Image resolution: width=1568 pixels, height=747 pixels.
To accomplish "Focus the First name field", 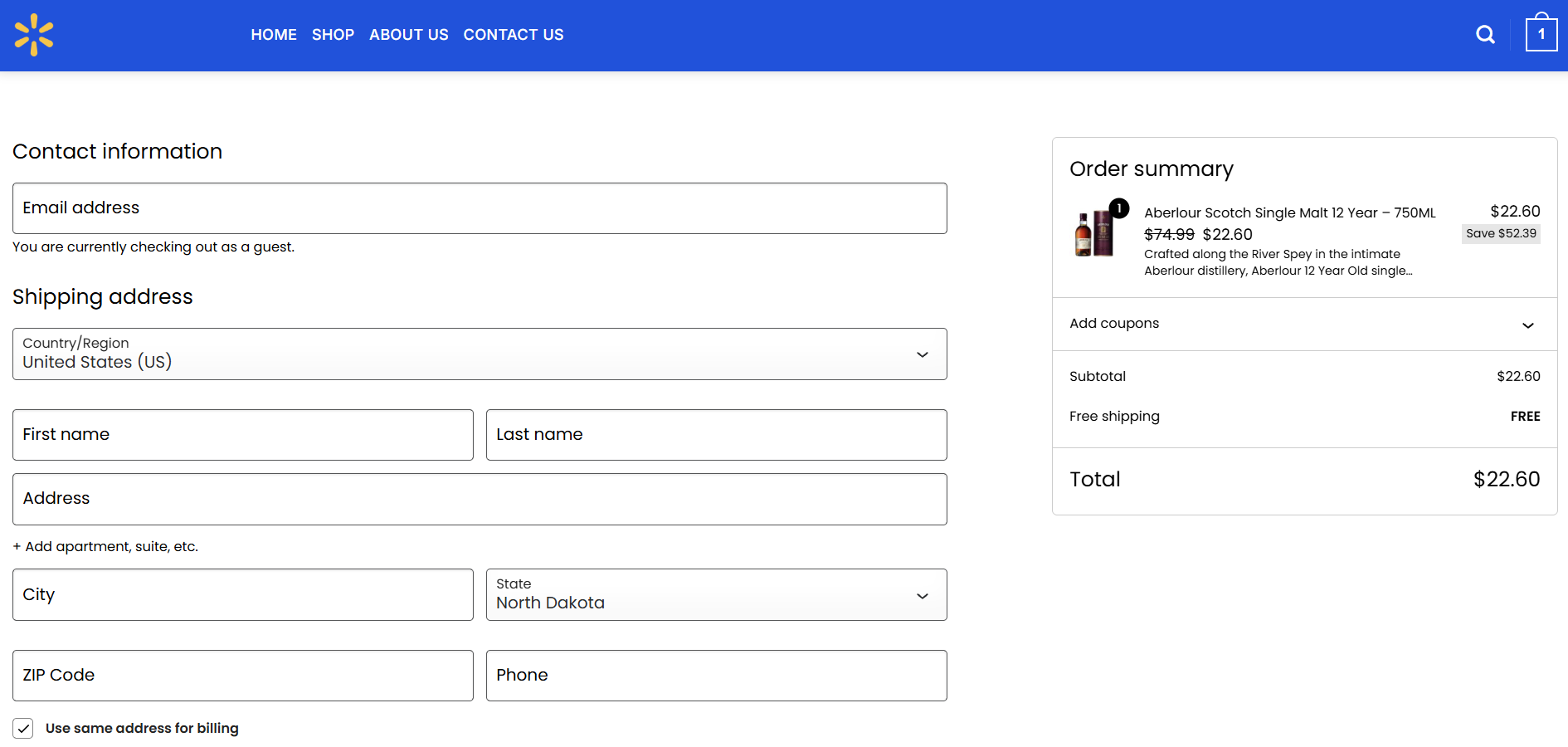I will 243,435.
